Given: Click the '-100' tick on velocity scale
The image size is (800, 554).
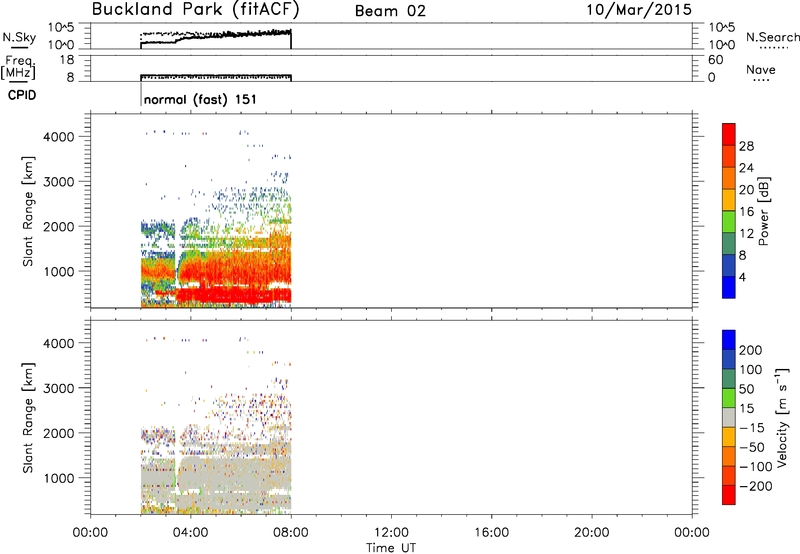Looking at the screenshot, I should (x=756, y=467).
